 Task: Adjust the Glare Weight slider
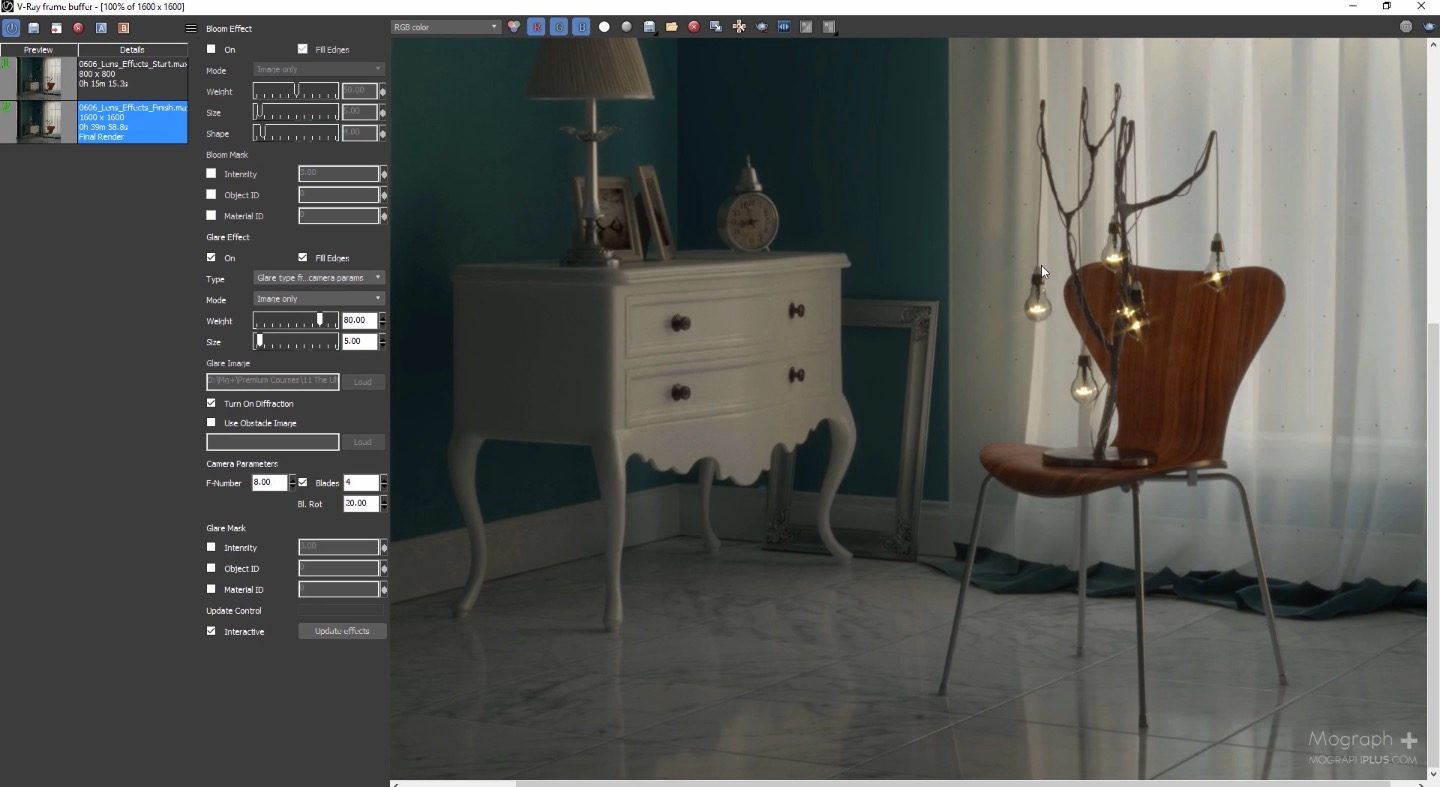click(296, 320)
